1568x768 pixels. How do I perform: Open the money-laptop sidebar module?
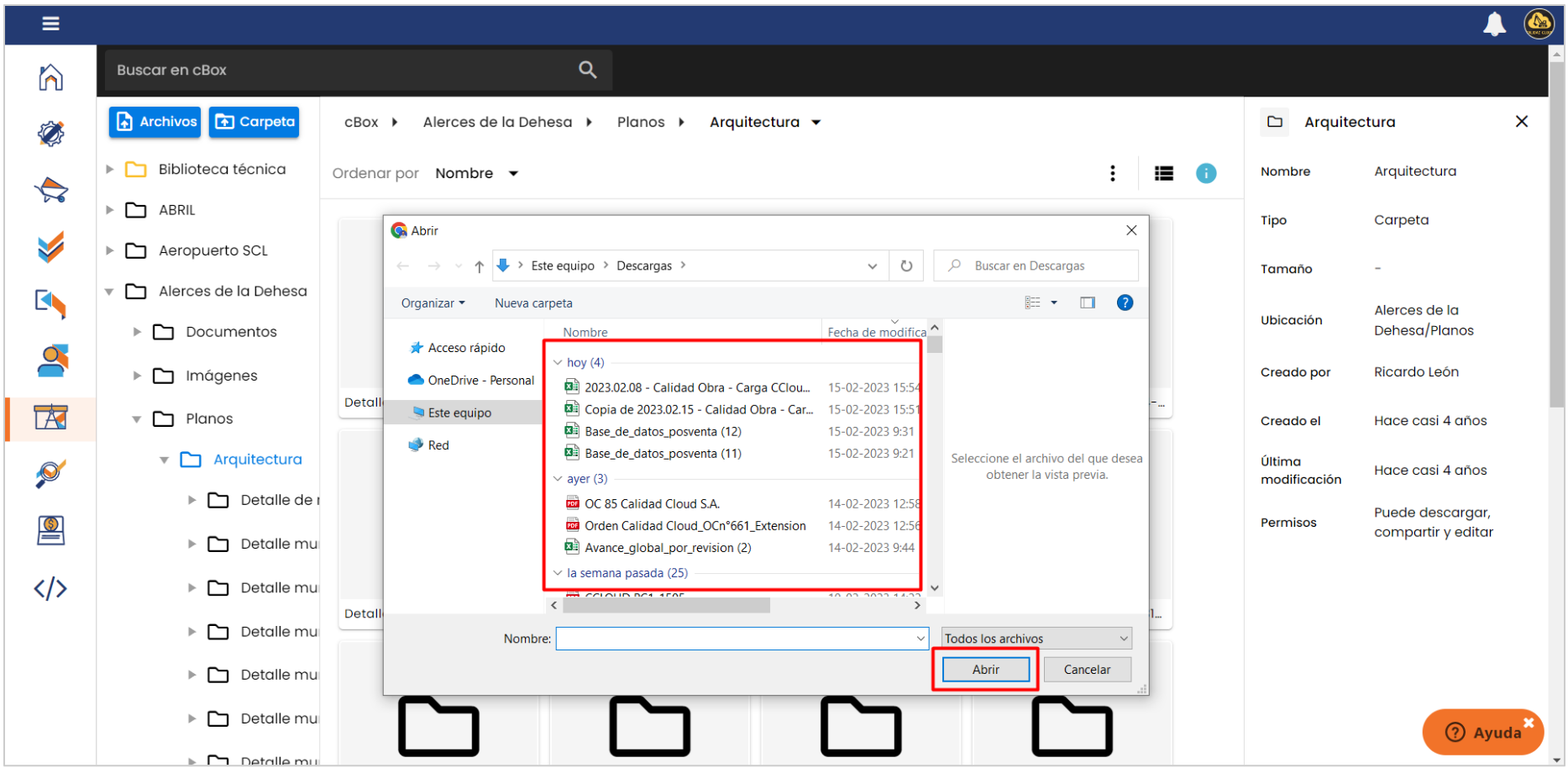pyautogui.click(x=50, y=530)
